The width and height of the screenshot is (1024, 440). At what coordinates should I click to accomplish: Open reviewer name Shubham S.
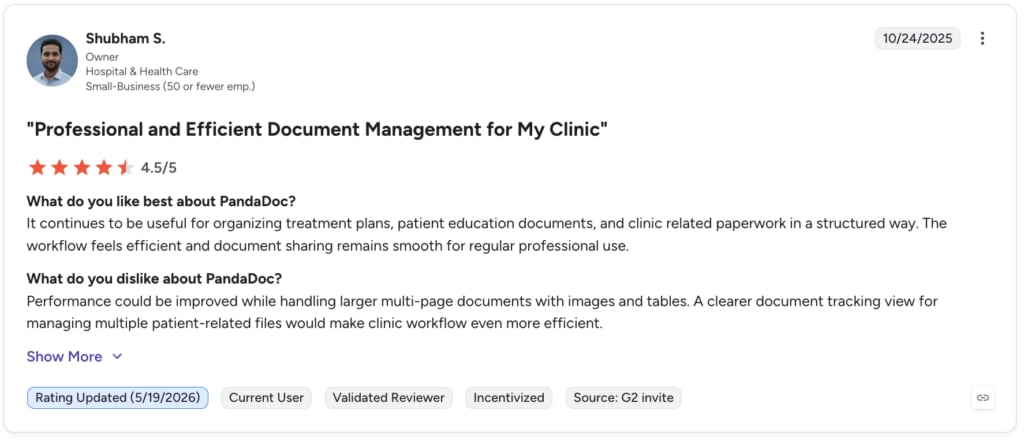pos(125,39)
